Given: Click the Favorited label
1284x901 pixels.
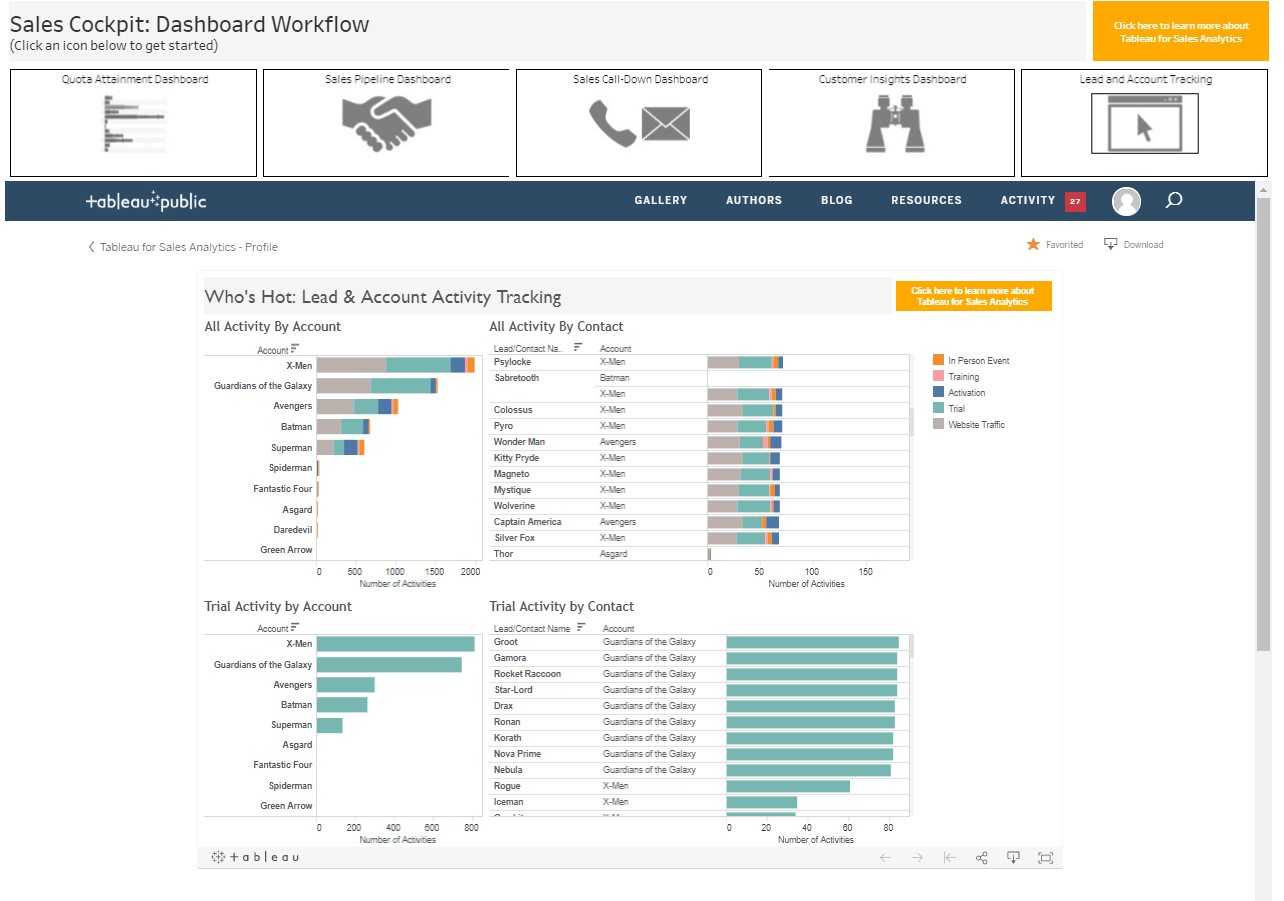Looking at the screenshot, I should 1064,245.
